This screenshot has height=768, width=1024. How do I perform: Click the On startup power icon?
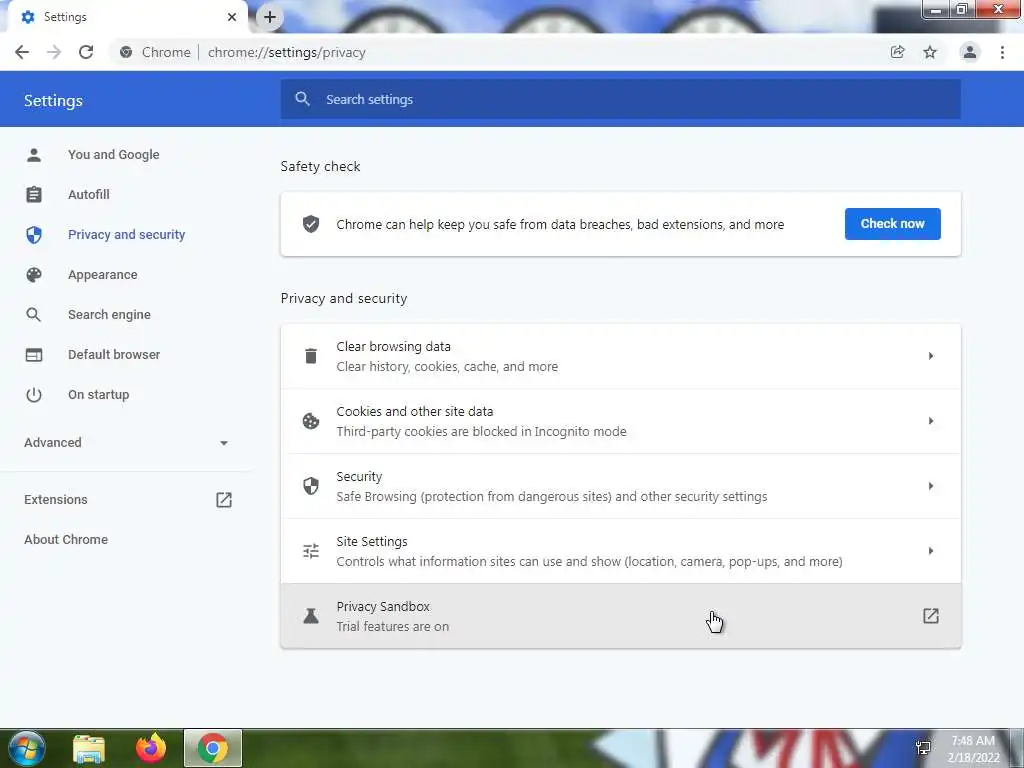(34, 394)
